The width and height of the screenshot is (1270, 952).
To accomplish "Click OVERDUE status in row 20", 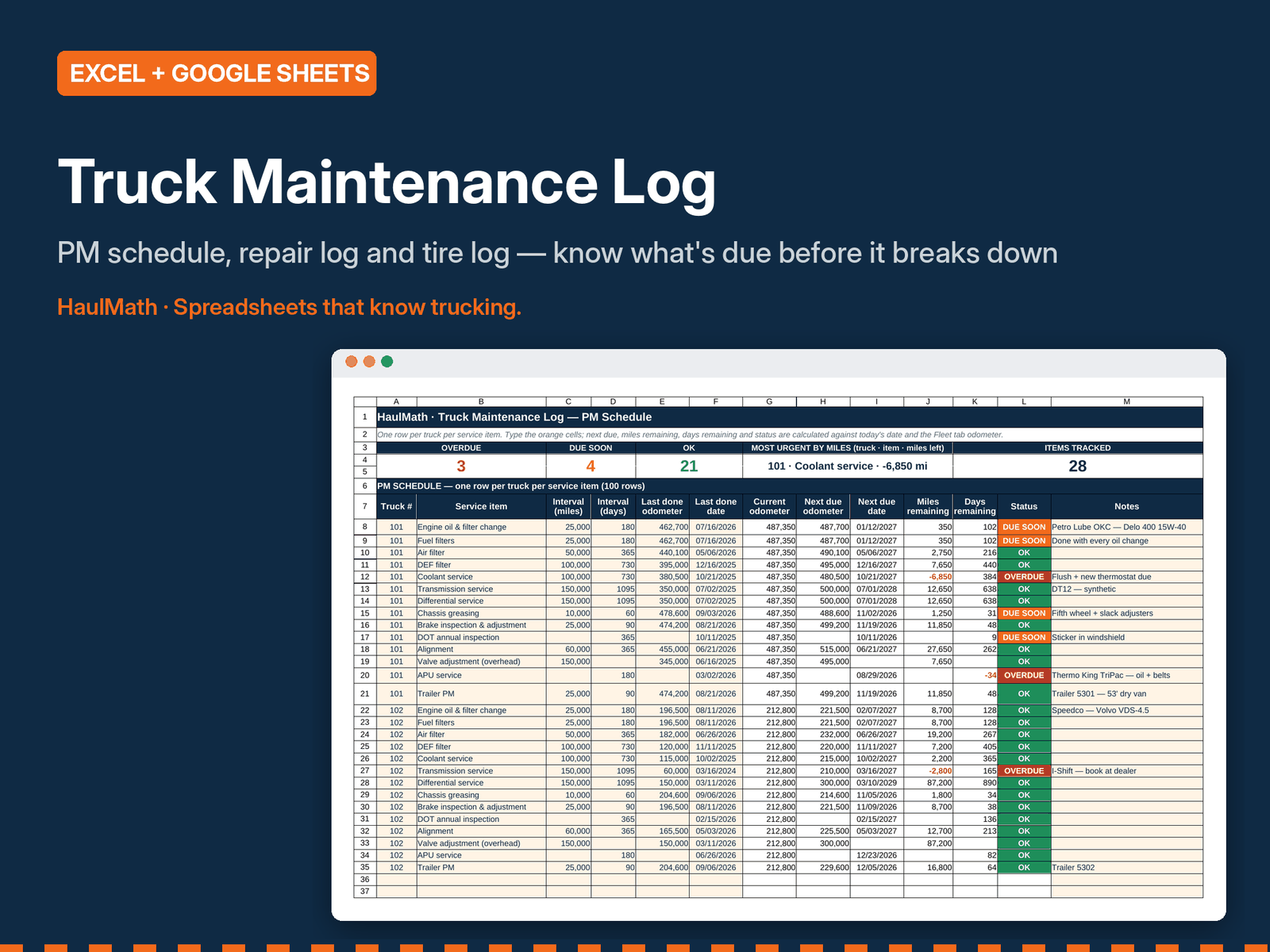I will click(1024, 675).
